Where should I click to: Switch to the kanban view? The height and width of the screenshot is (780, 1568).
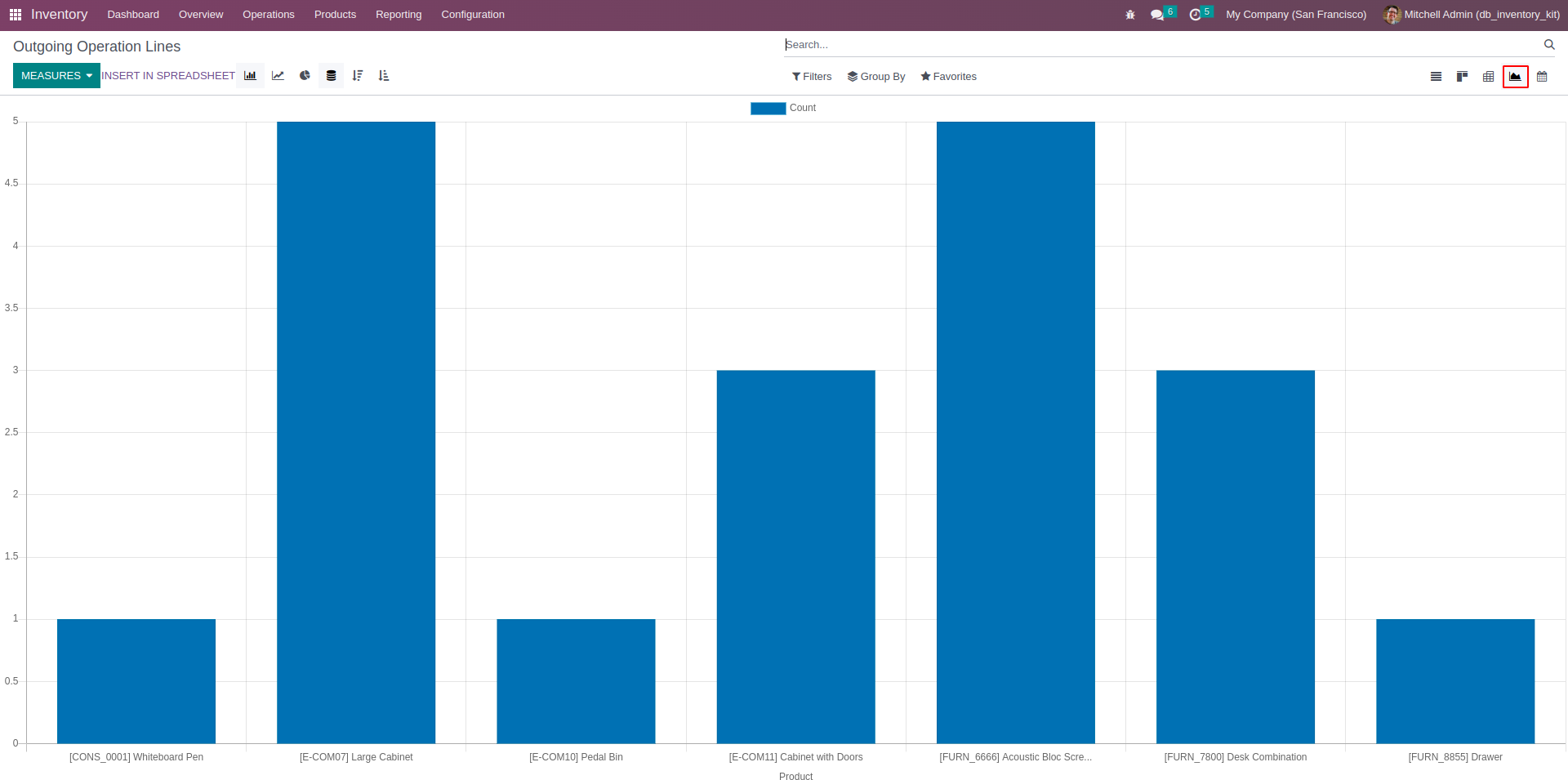pyautogui.click(x=1462, y=77)
